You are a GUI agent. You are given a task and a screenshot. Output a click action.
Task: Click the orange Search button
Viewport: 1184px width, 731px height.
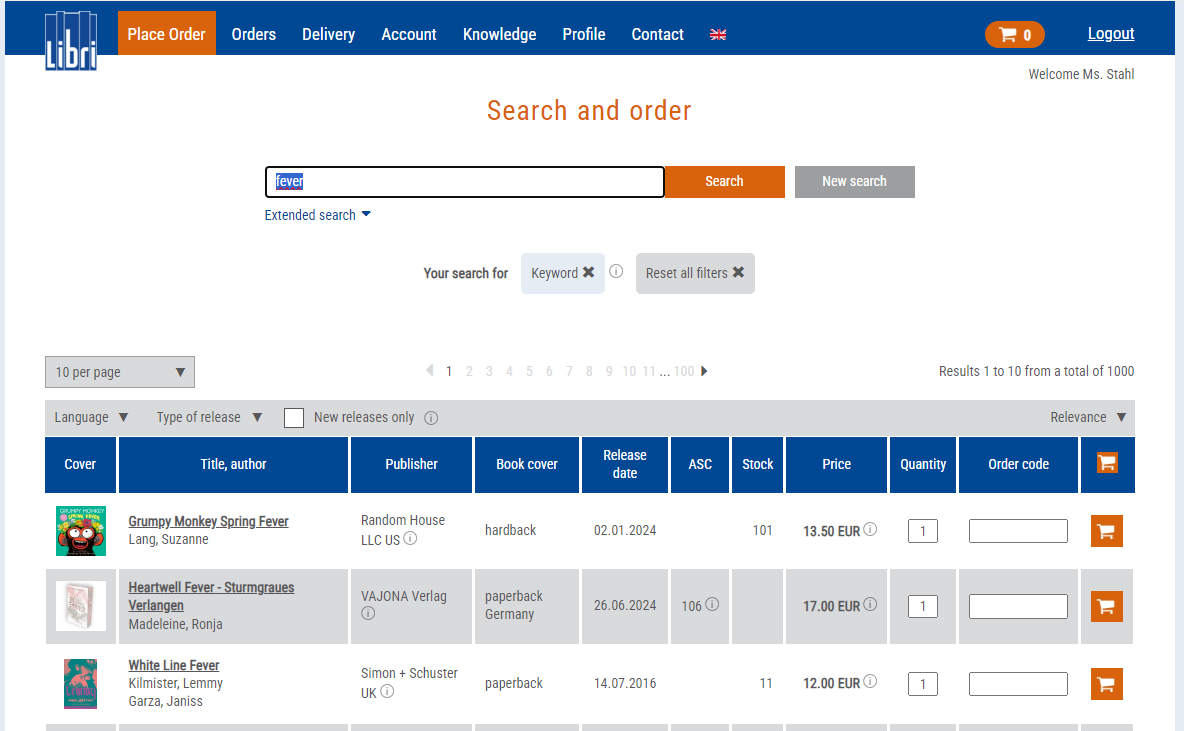point(724,182)
